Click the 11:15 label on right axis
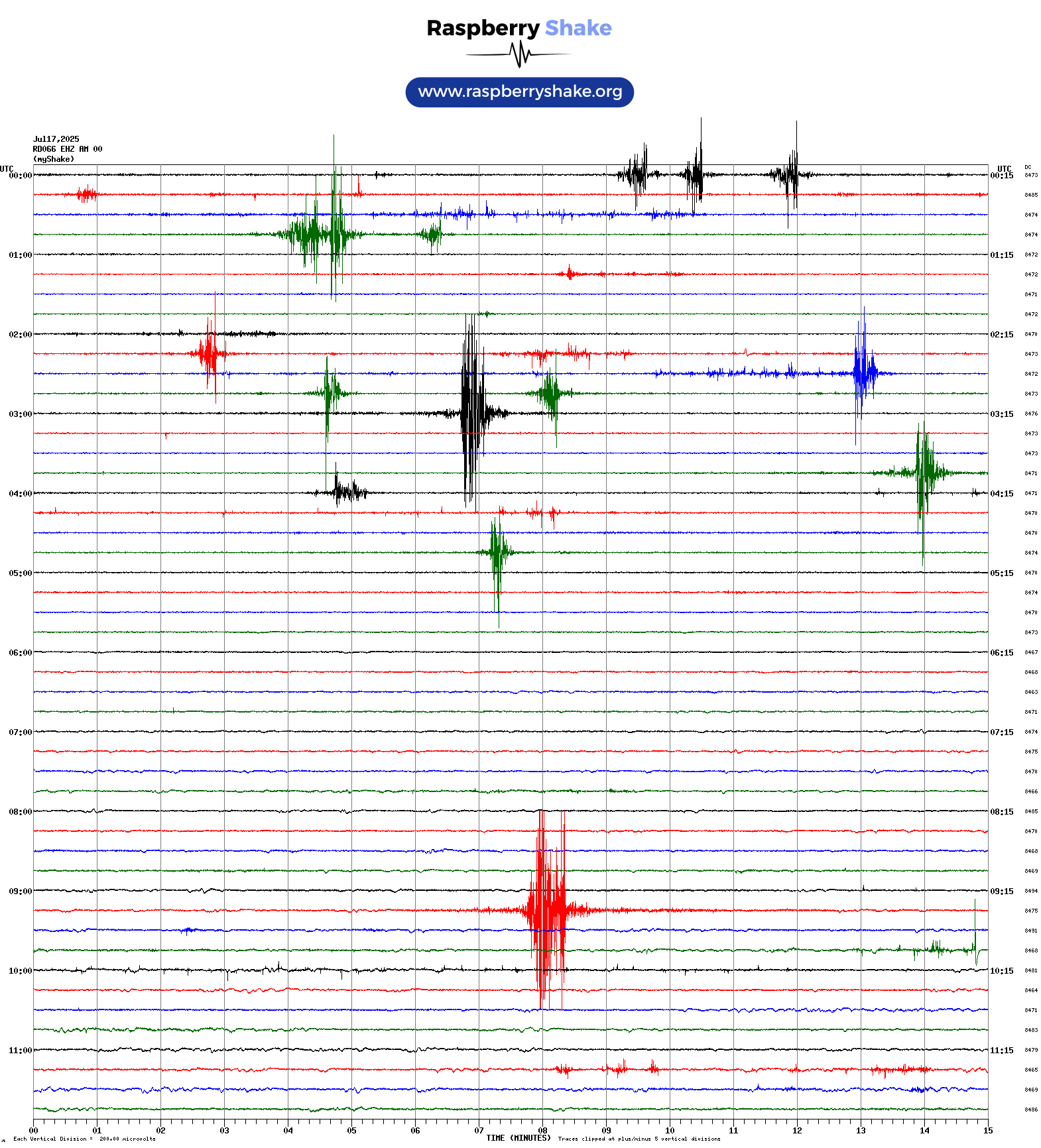Screen dimensions: 1041x1148 point(1001,1051)
